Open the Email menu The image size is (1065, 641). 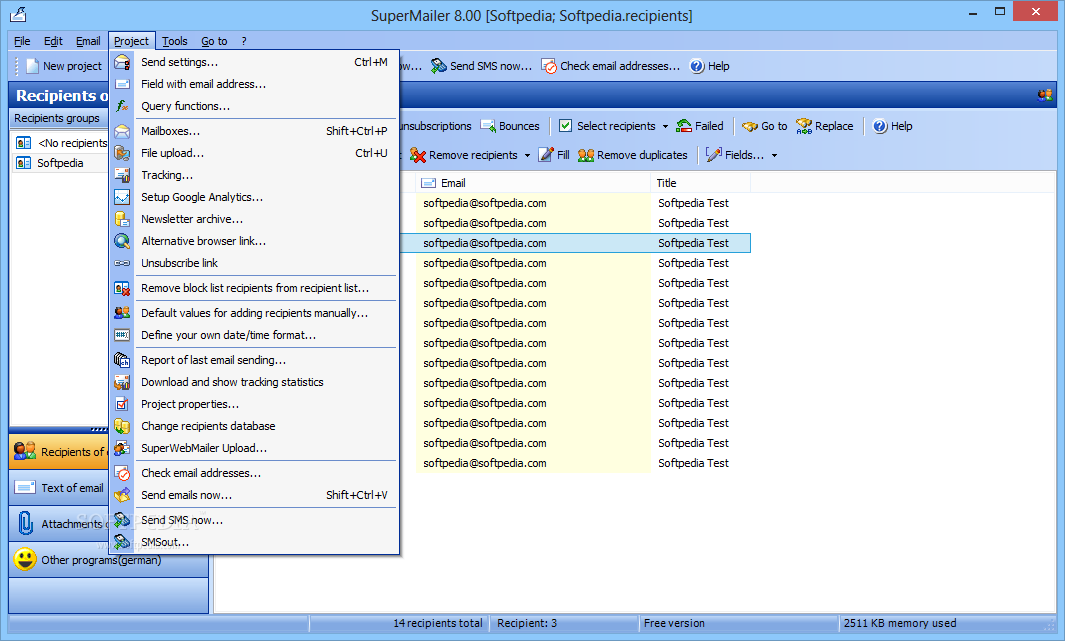tap(88, 41)
